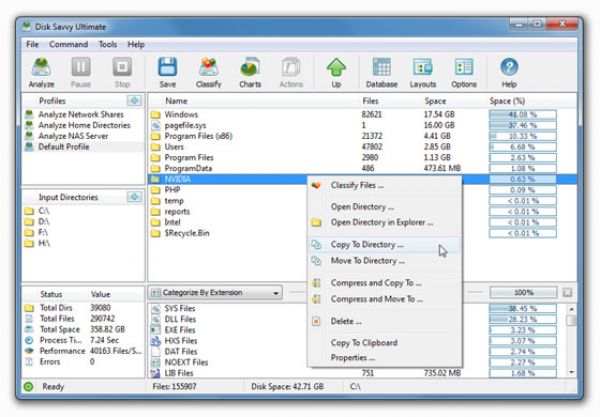Open the Options toolbar icon
Image resolution: width=600 pixels, height=417 pixels.
pyautogui.click(x=463, y=72)
